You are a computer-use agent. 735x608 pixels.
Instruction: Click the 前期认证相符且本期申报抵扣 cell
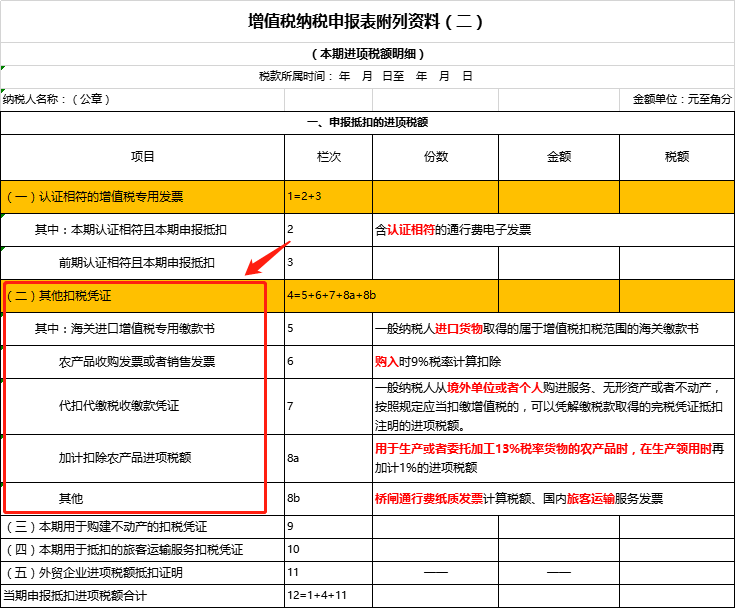point(142,263)
